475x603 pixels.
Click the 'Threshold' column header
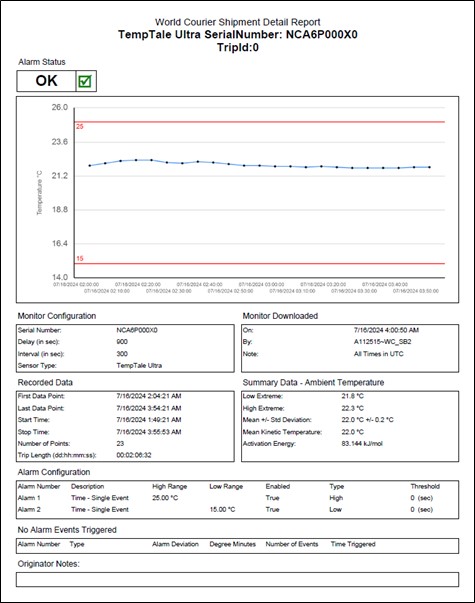coord(425,486)
